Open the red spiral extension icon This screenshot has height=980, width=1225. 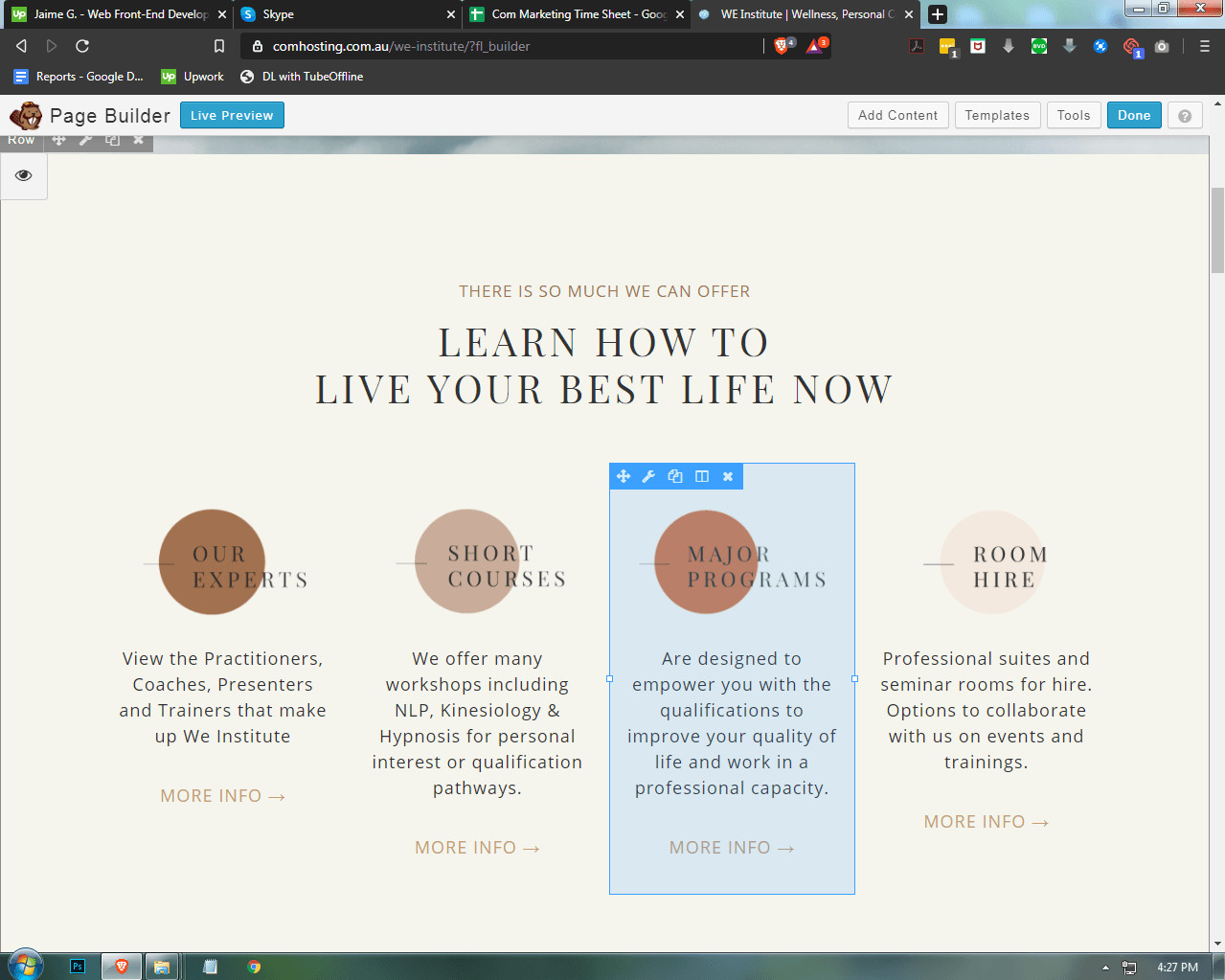coord(1131,47)
